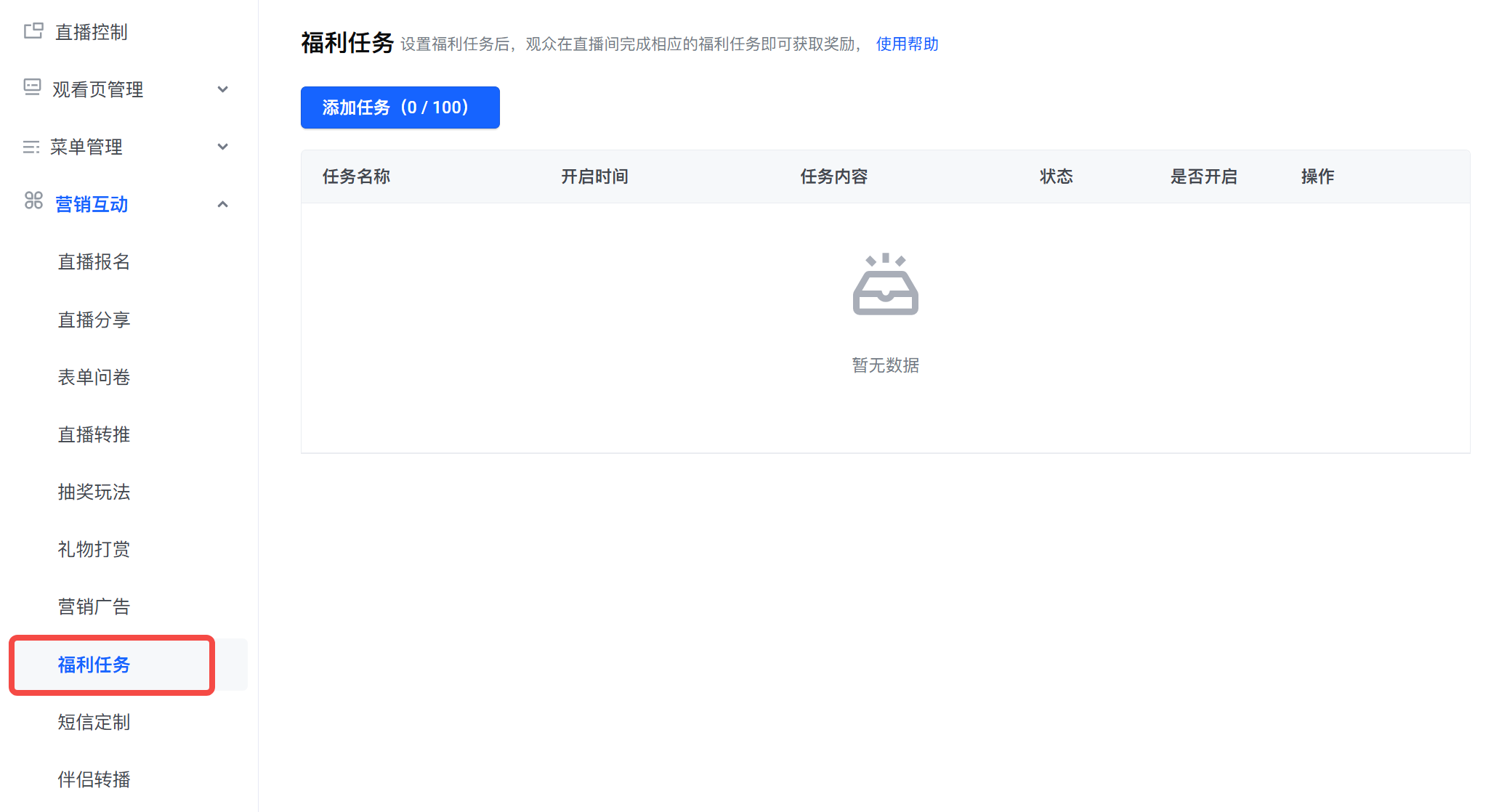Select the highlighted 福利任务 item
1507x812 pixels.
94,665
